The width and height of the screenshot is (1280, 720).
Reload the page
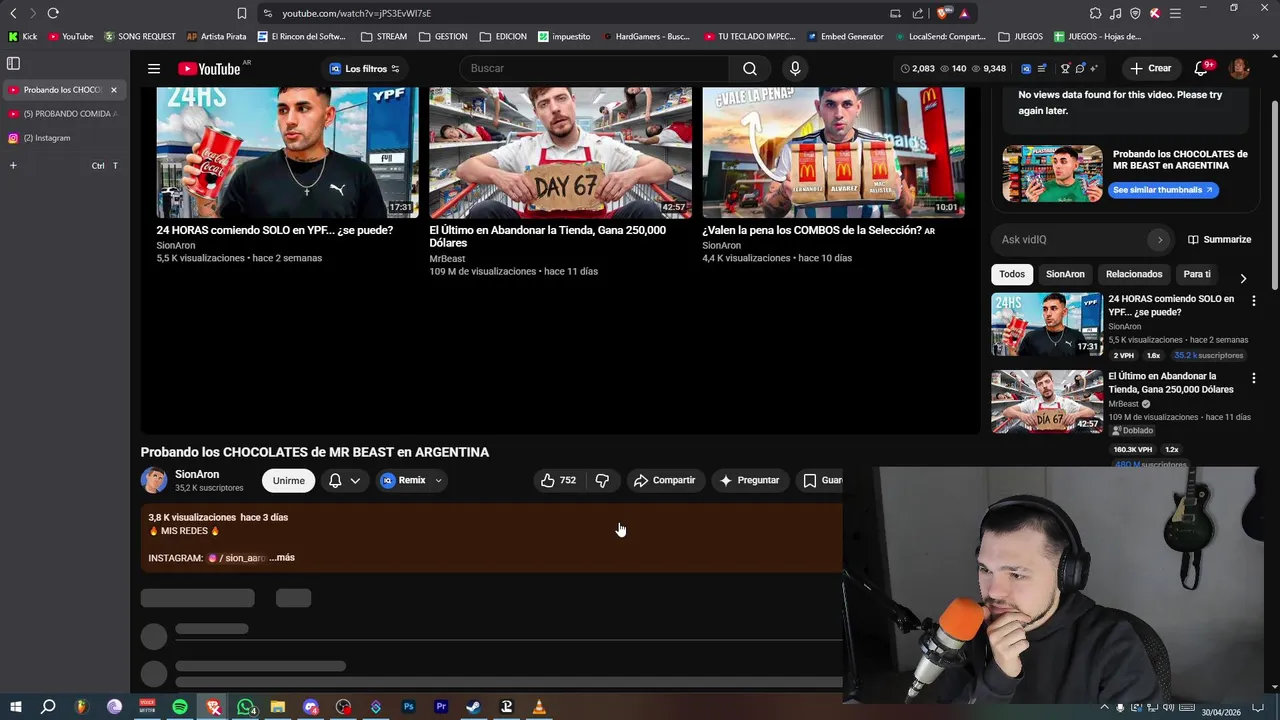(53, 13)
